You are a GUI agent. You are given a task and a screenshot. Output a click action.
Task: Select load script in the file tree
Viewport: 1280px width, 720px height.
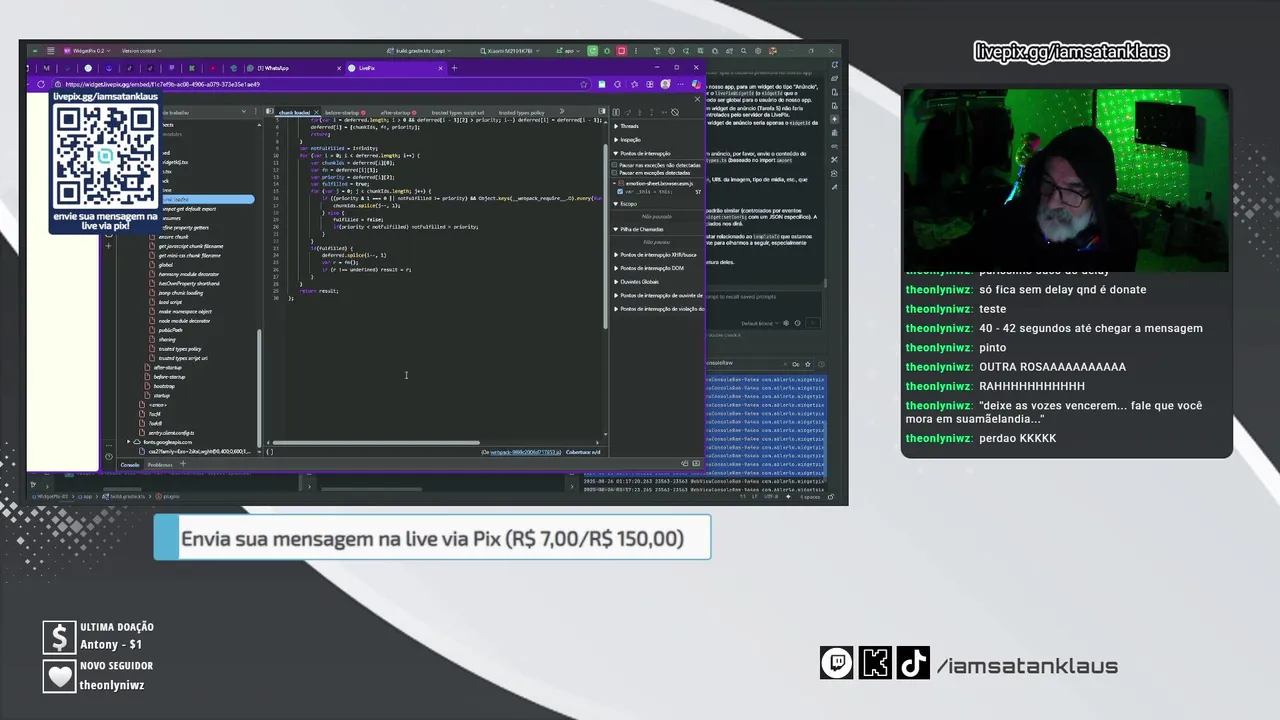pos(170,302)
